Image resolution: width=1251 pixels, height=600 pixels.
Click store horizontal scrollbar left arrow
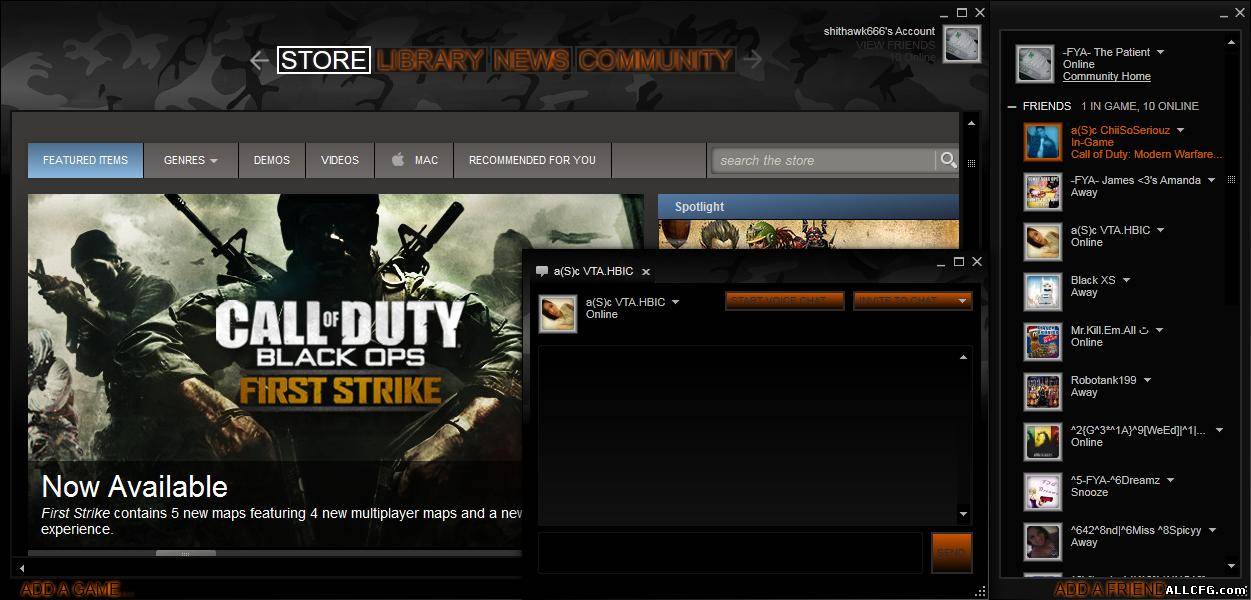click(21, 567)
